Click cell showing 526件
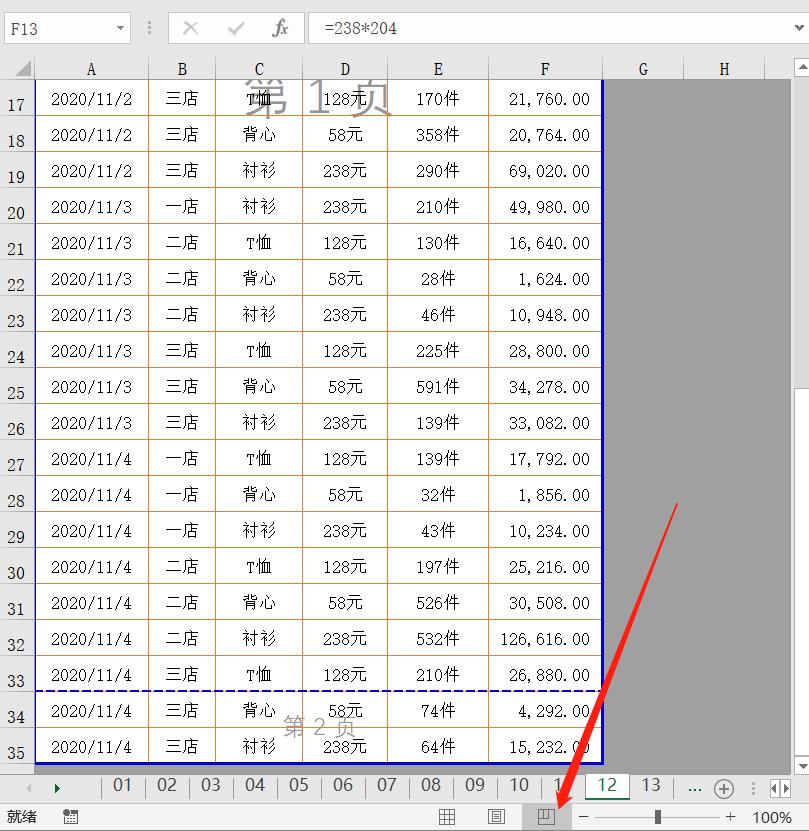 438,602
